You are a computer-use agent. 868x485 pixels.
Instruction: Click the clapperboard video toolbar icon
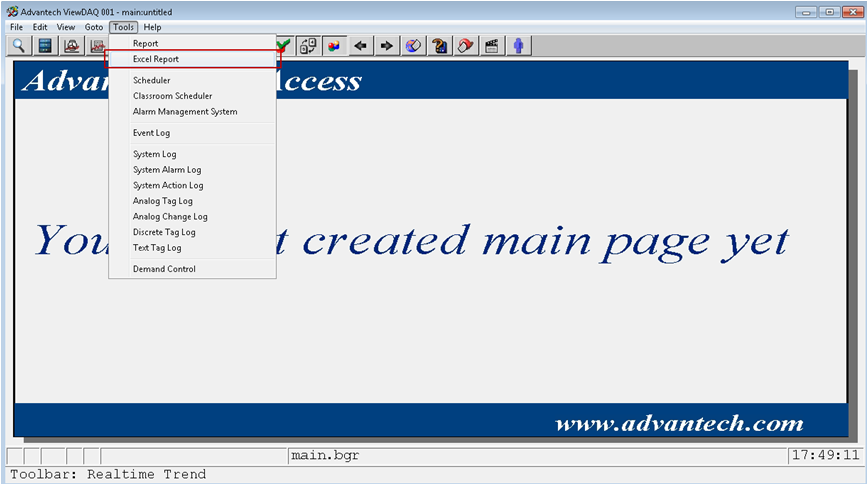(x=492, y=46)
